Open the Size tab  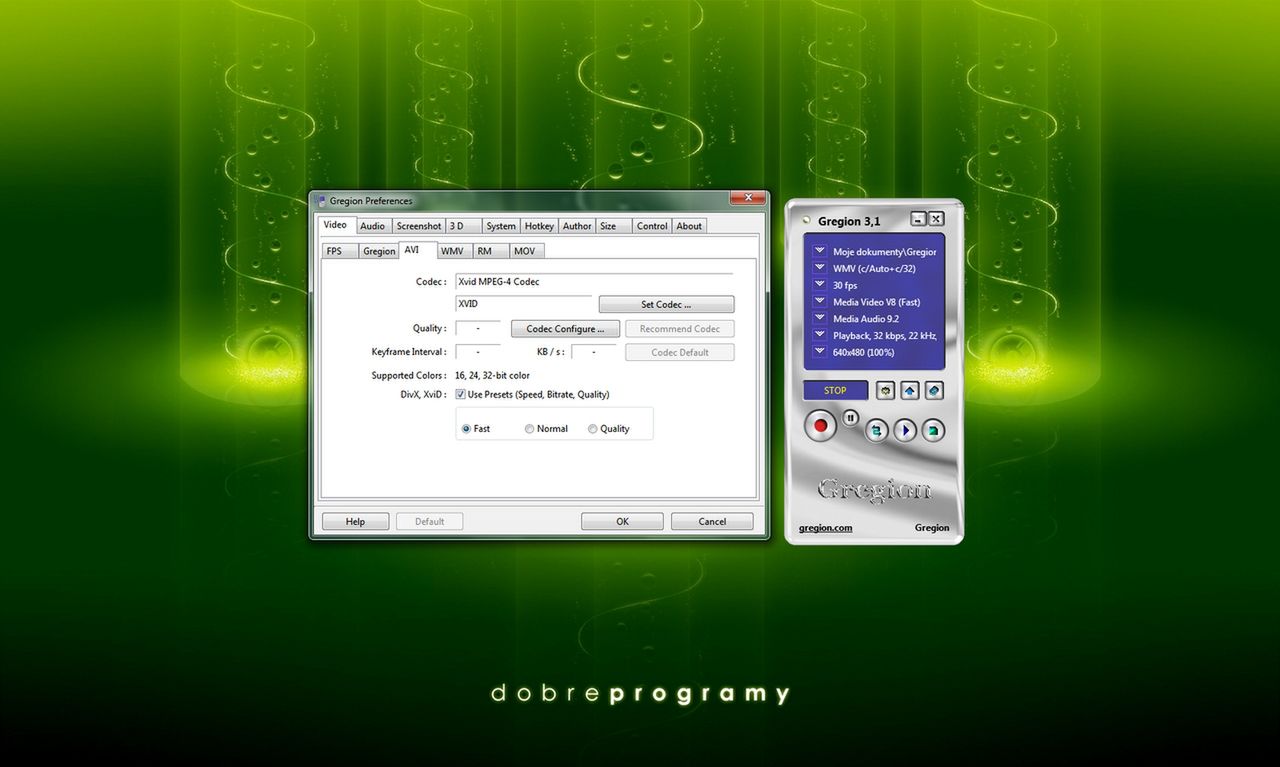tap(615, 226)
